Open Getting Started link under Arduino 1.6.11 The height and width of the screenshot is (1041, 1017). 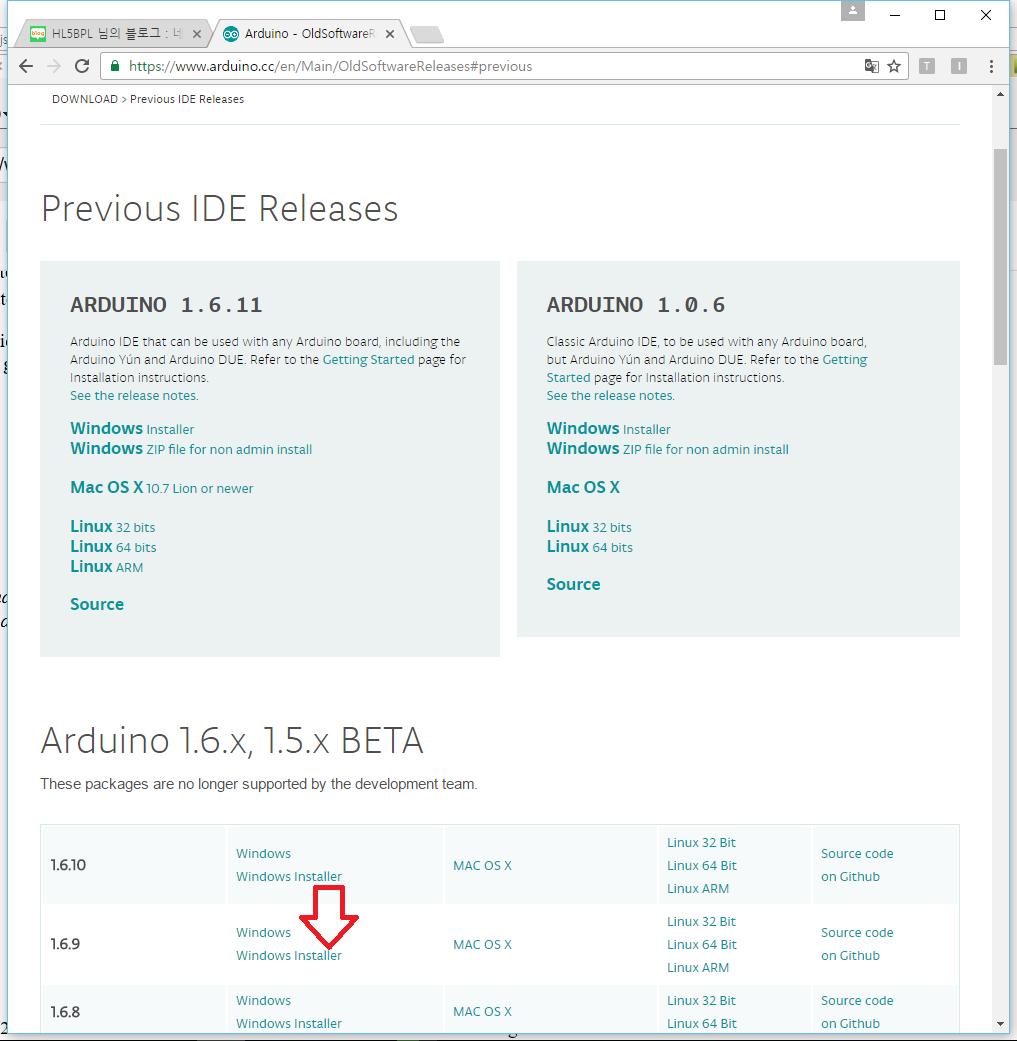pyautogui.click(x=368, y=359)
